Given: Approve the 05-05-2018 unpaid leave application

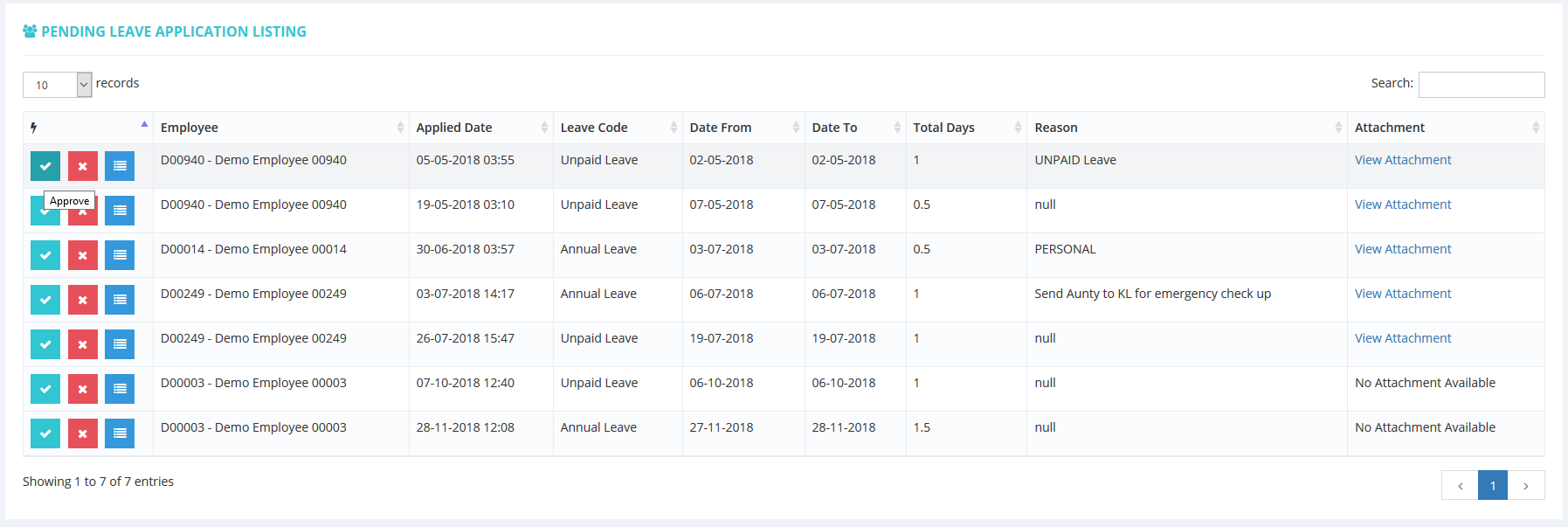Looking at the screenshot, I should click(45, 166).
